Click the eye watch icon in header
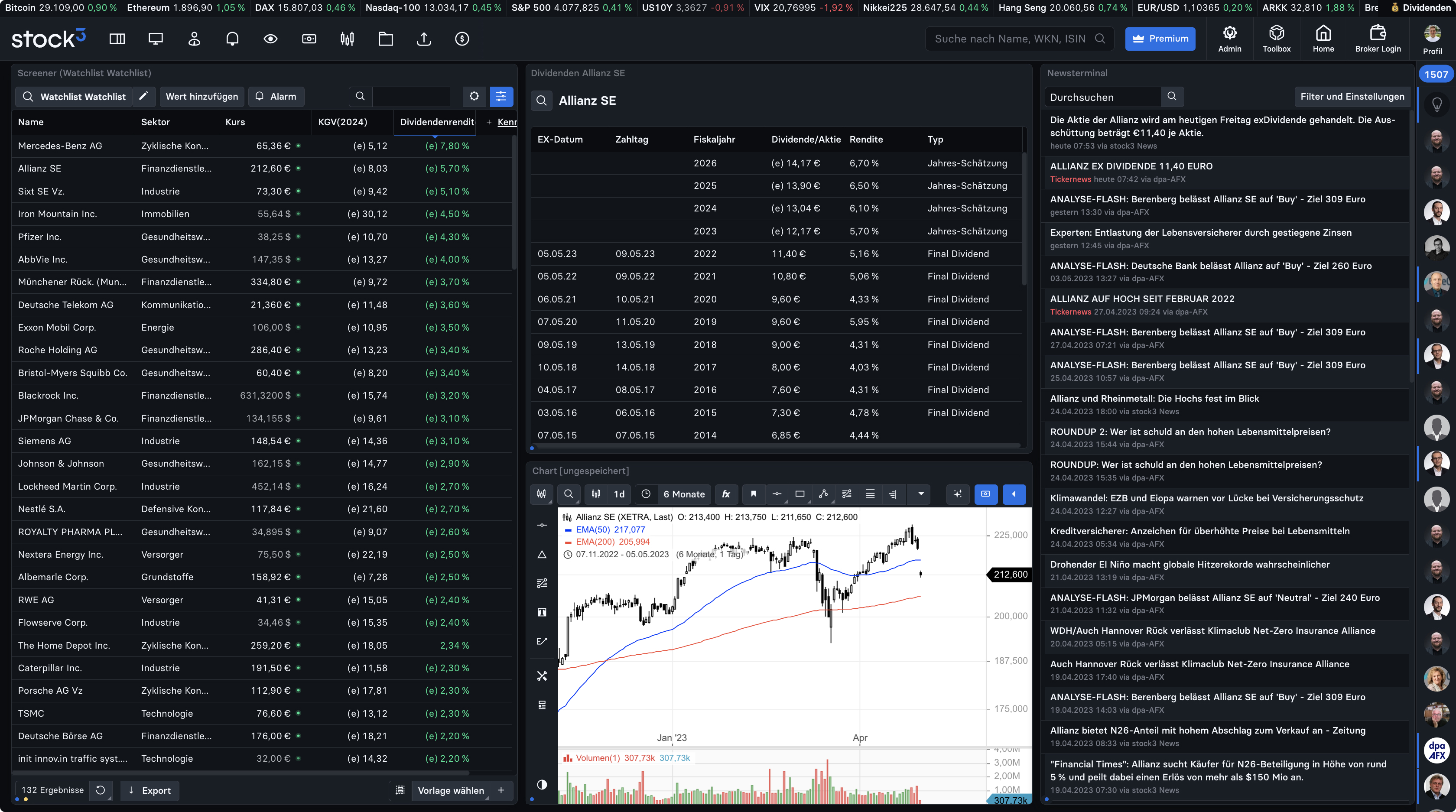Image resolution: width=1456 pixels, height=812 pixels. pyautogui.click(x=271, y=39)
